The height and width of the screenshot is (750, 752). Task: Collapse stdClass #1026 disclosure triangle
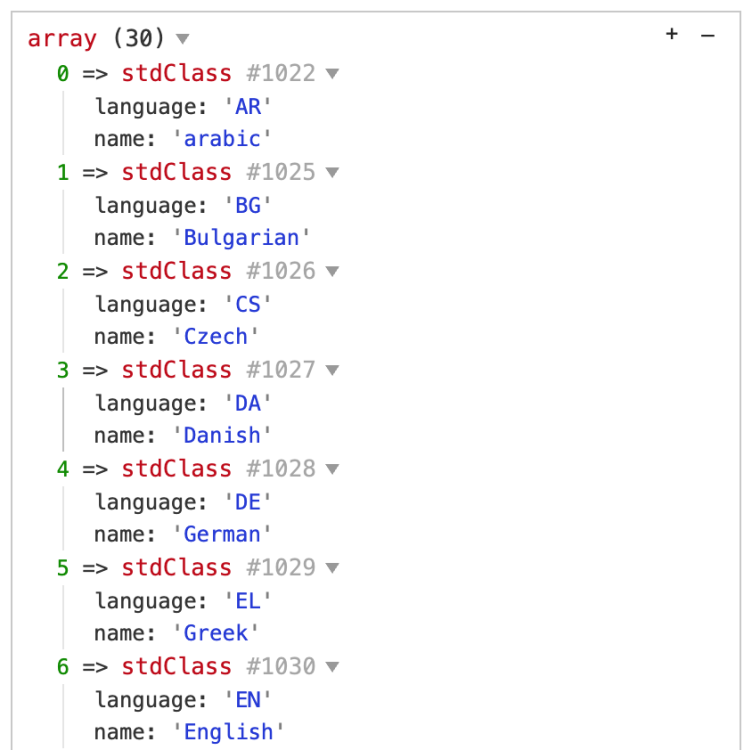point(332,271)
